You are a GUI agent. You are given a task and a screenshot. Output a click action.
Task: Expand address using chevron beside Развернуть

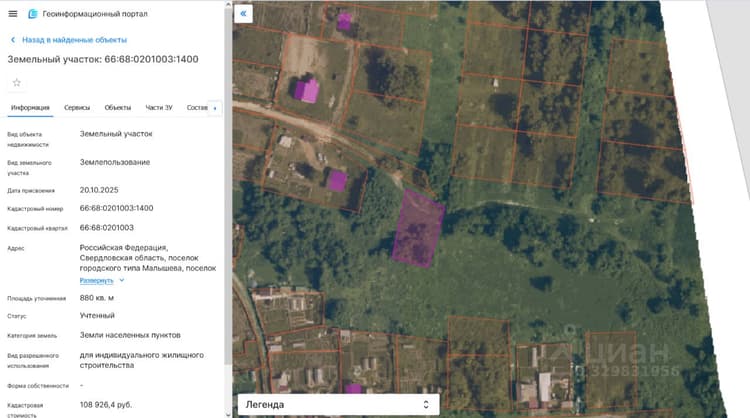121,280
